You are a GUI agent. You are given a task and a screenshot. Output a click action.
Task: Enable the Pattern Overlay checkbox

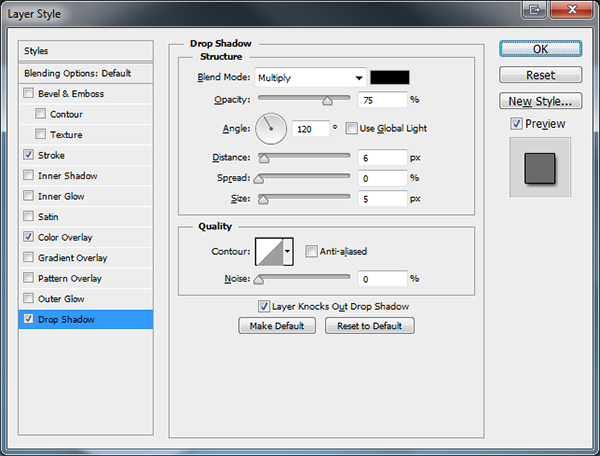coord(28,277)
